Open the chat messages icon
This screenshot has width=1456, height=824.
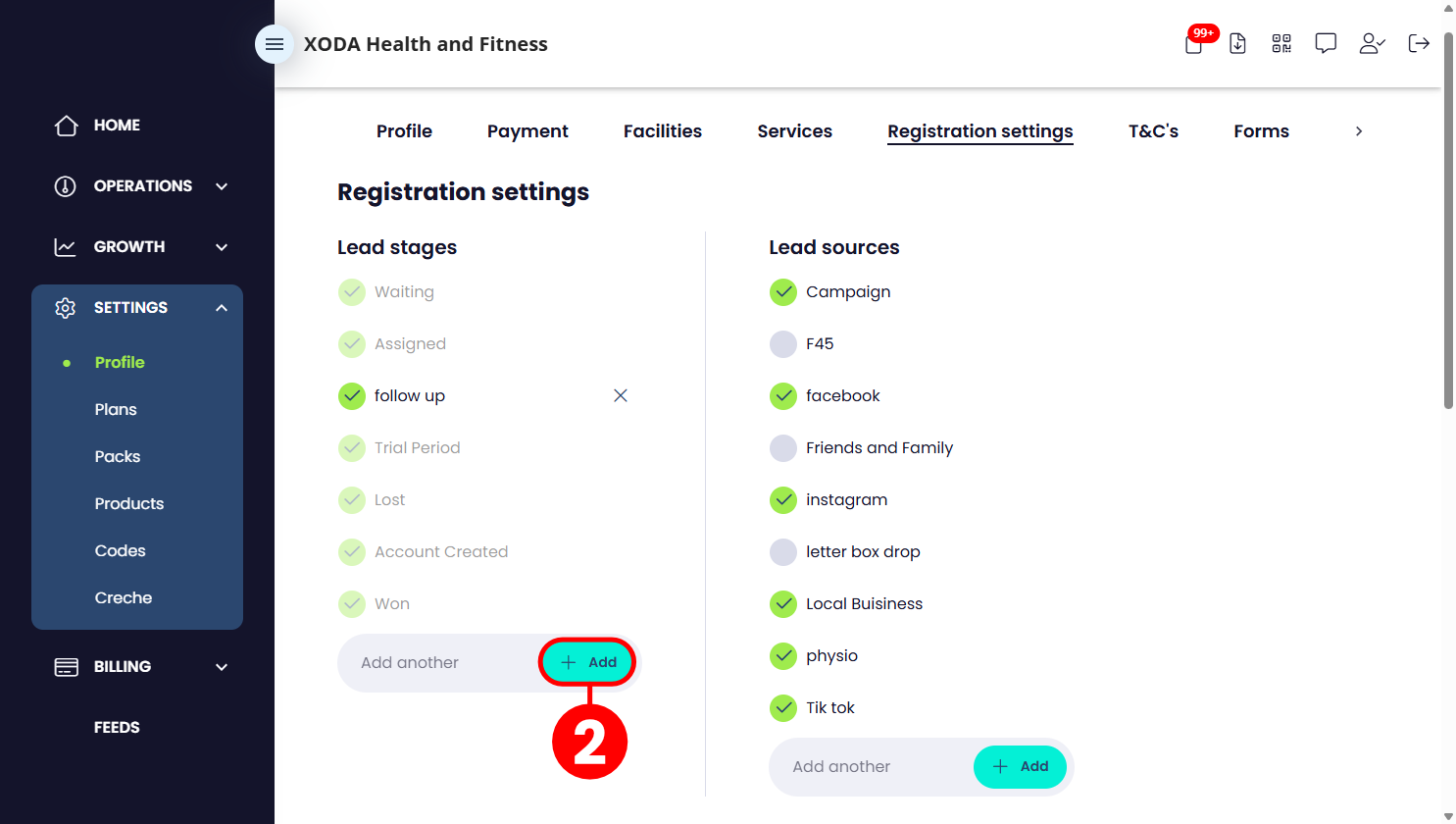coord(1326,43)
